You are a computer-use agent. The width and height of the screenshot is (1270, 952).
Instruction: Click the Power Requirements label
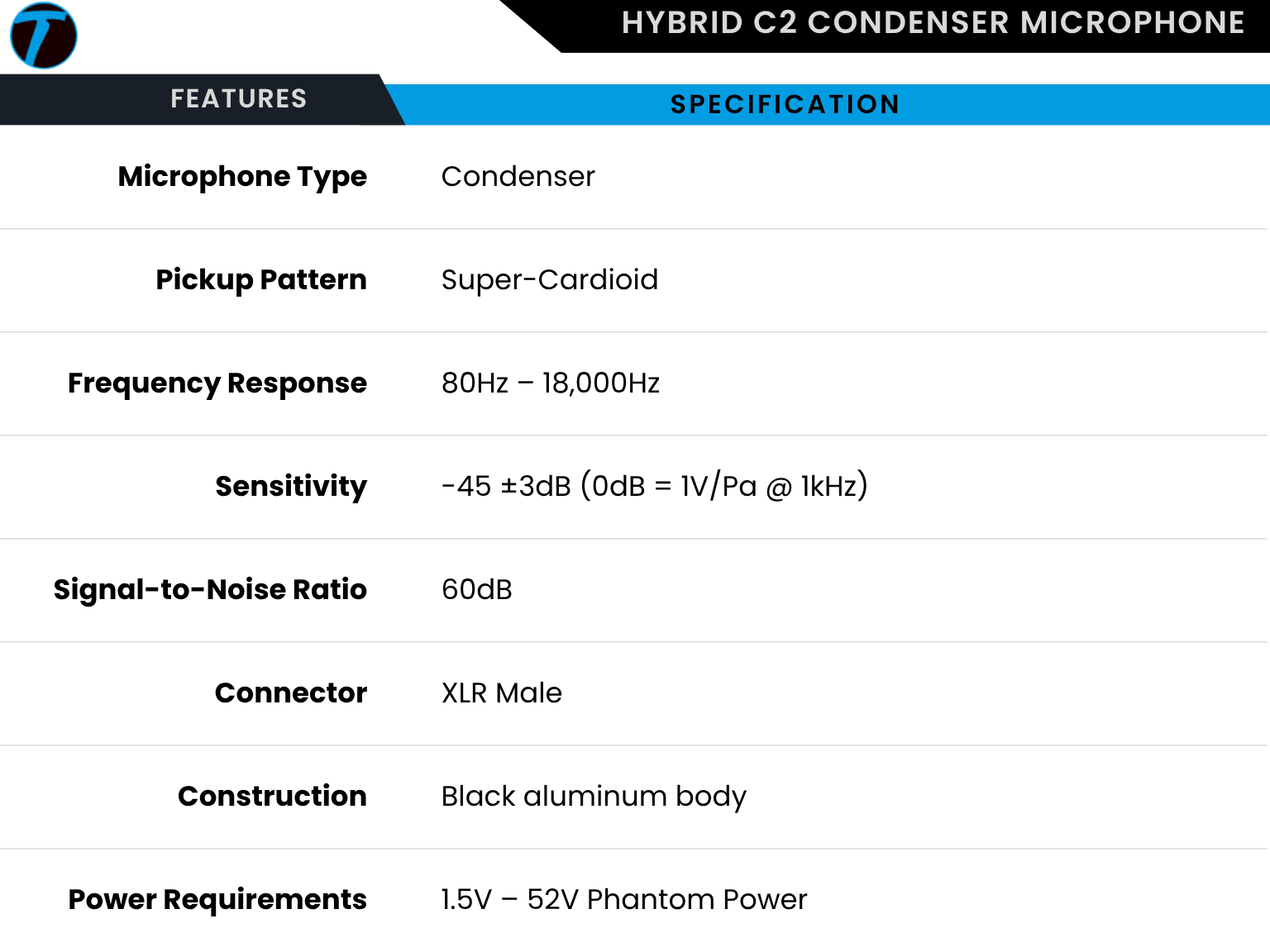click(217, 900)
